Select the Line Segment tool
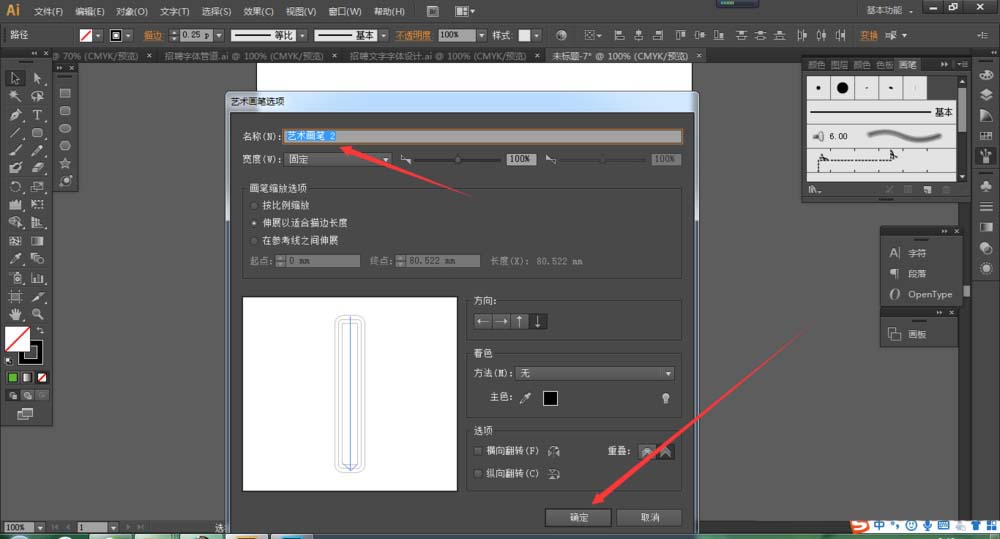Viewport: 1000px width, 539px height. 15,133
